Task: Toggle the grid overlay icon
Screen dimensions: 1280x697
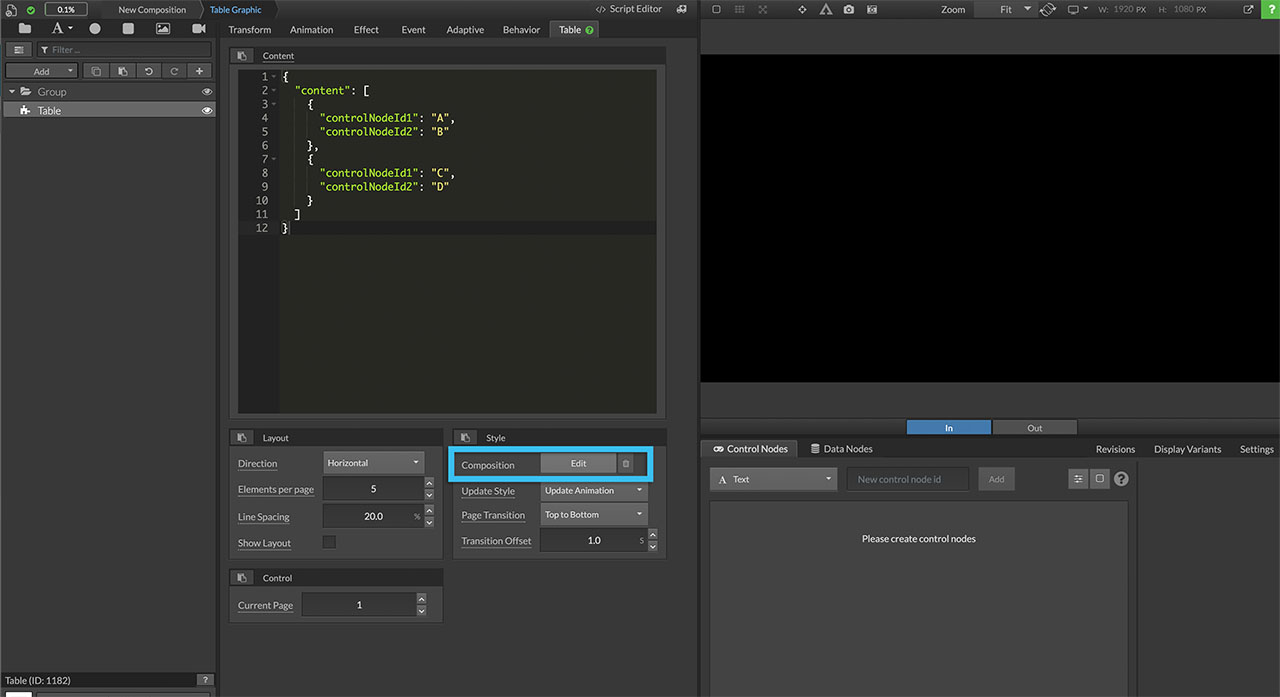Action: (739, 9)
